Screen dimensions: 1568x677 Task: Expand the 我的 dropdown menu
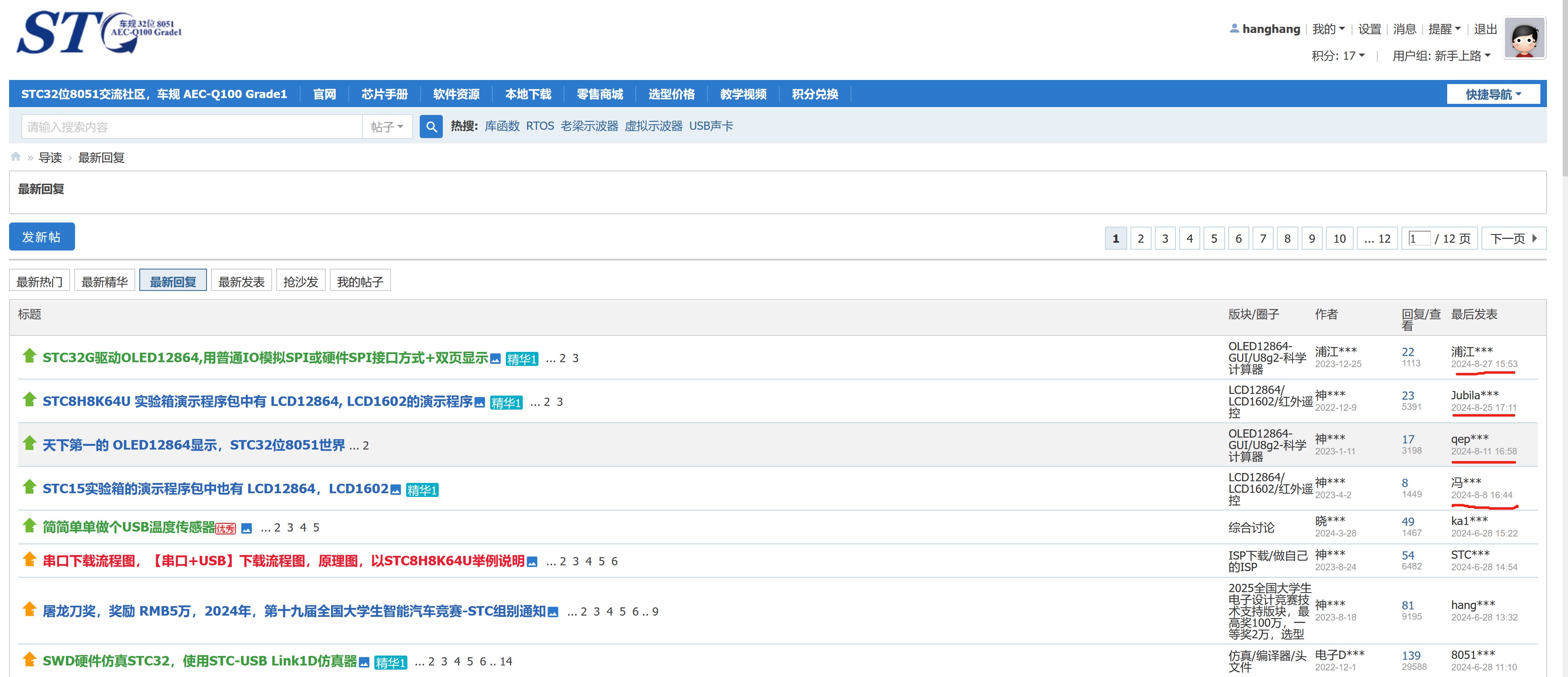tap(1328, 29)
